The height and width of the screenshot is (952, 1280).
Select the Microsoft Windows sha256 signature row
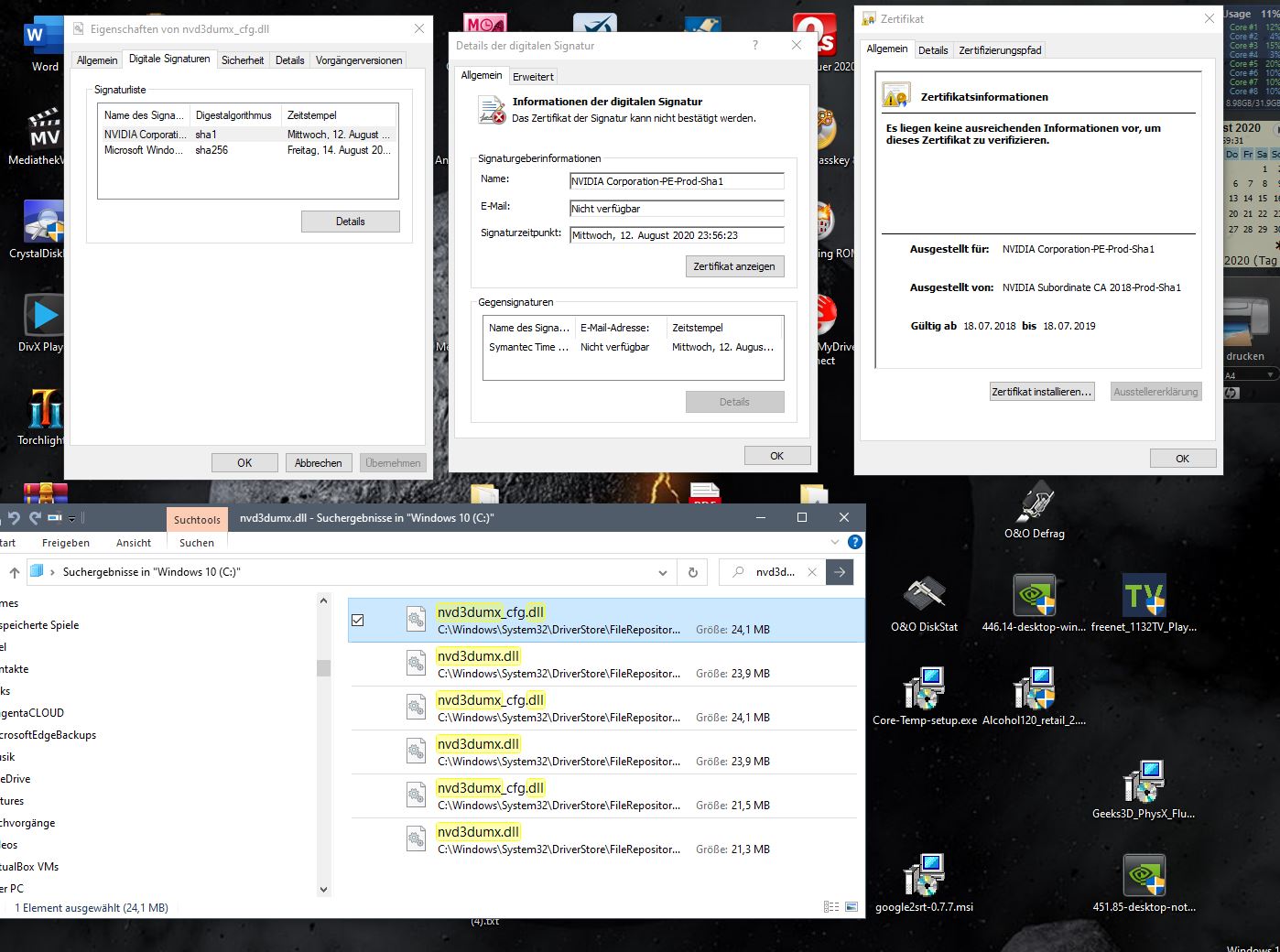click(x=247, y=150)
